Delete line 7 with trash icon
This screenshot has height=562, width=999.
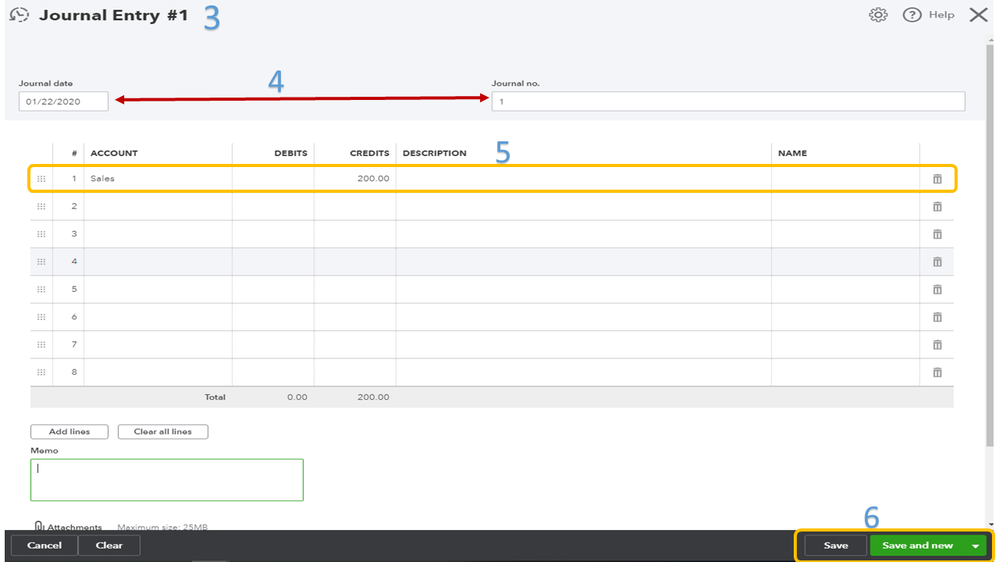[937, 345]
